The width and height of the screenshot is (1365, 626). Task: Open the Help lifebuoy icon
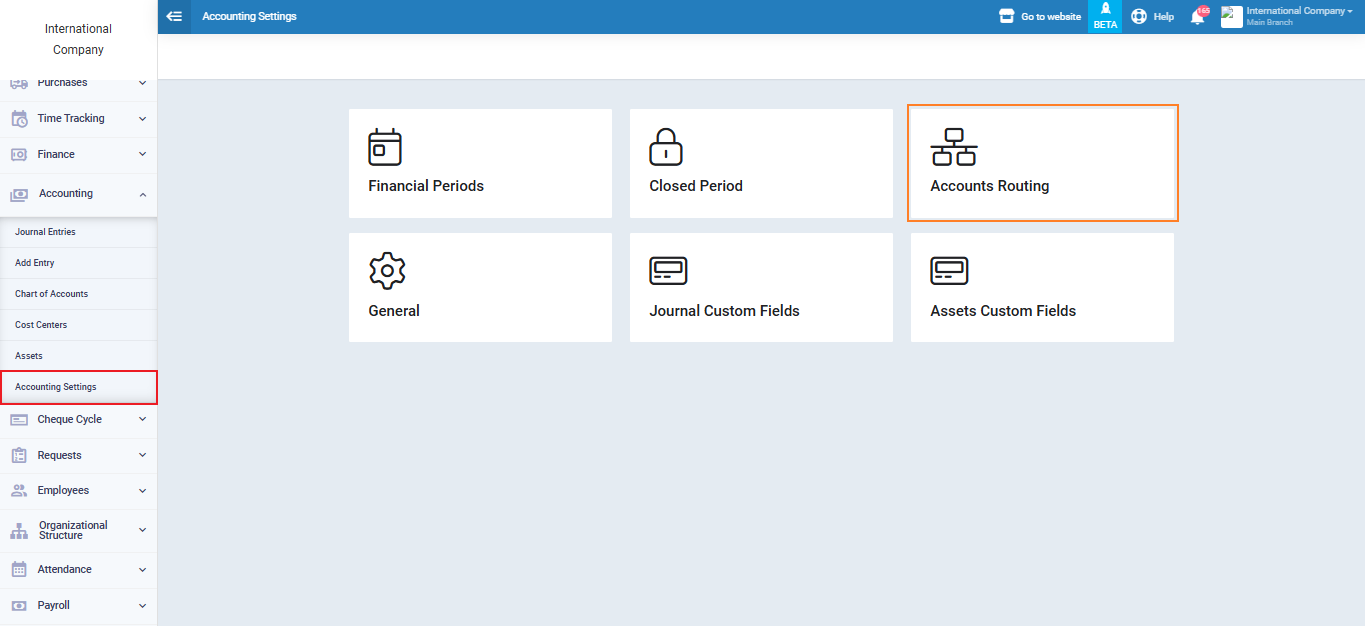tap(1139, 17)
